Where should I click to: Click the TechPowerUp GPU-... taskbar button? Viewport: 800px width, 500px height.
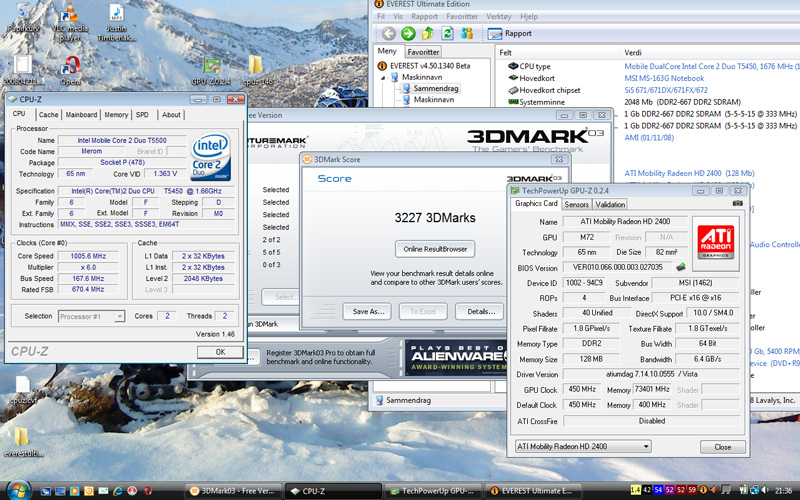(433, 491)
